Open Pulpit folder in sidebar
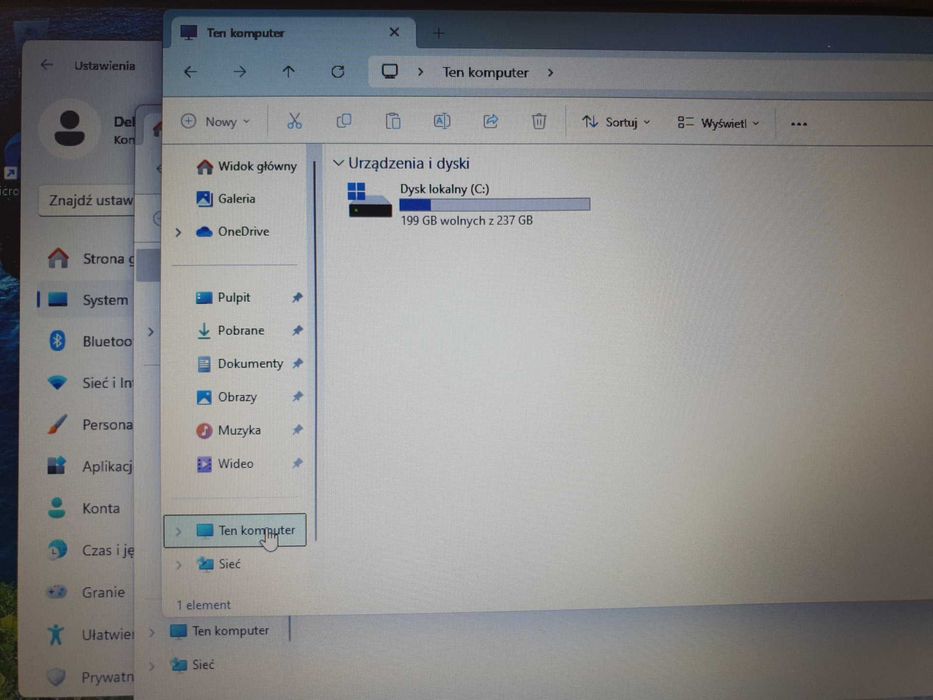Screen dimensions: 933x700 click(223, 298)
